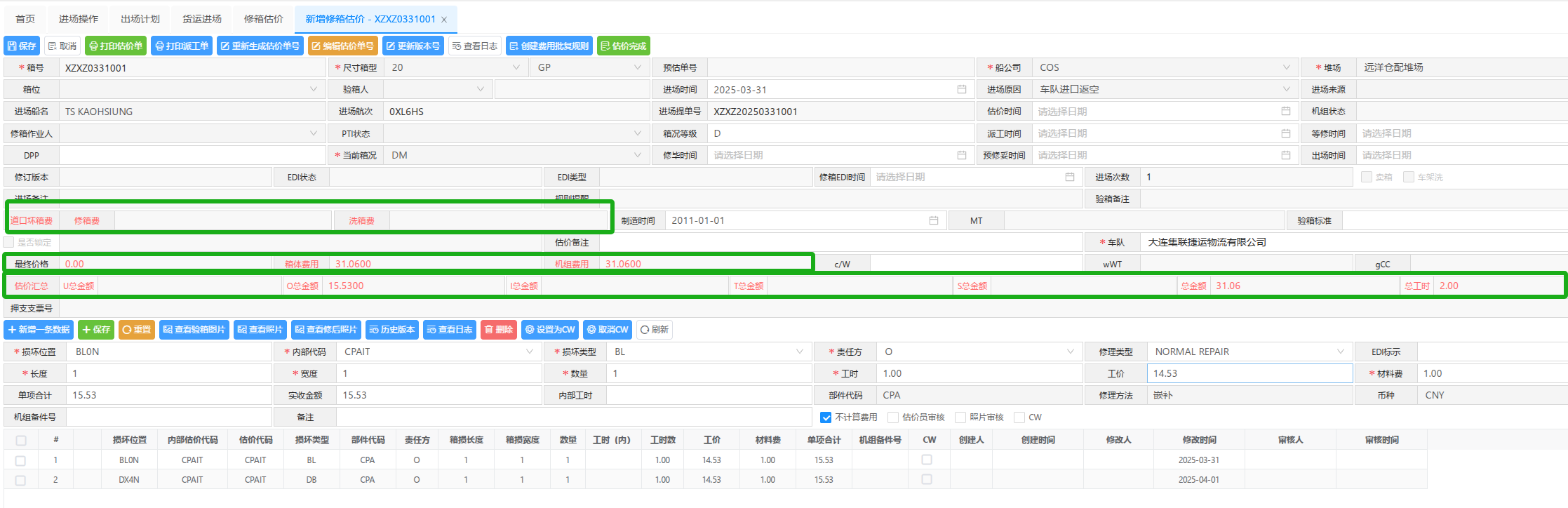Switch to the 进场操作 tab
This screenshot has width=1568, height=508.
[x=78, y=19]
